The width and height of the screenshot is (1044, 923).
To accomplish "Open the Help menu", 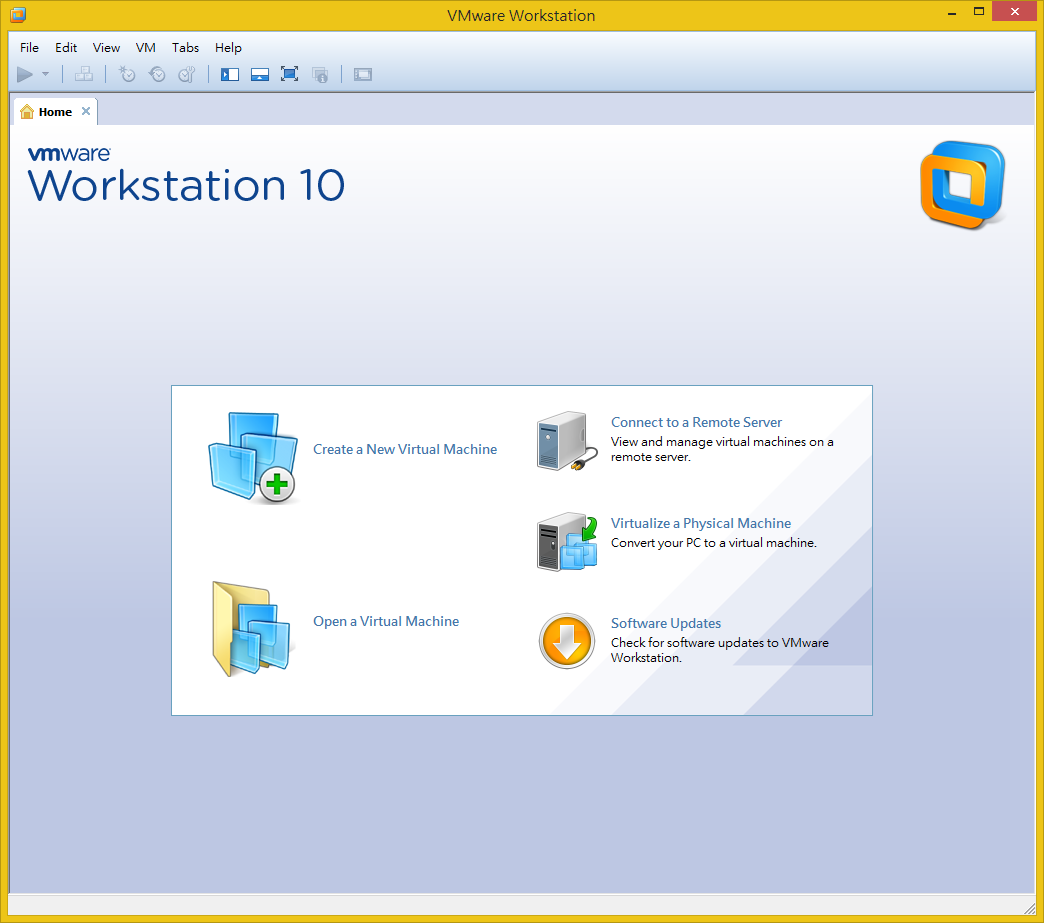I will tap(228, 47).
